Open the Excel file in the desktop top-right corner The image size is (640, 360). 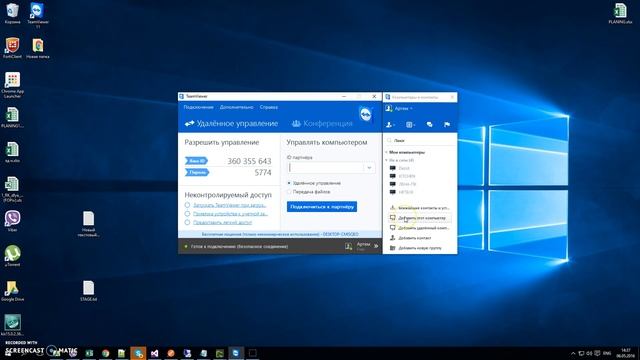click(620, 13)
